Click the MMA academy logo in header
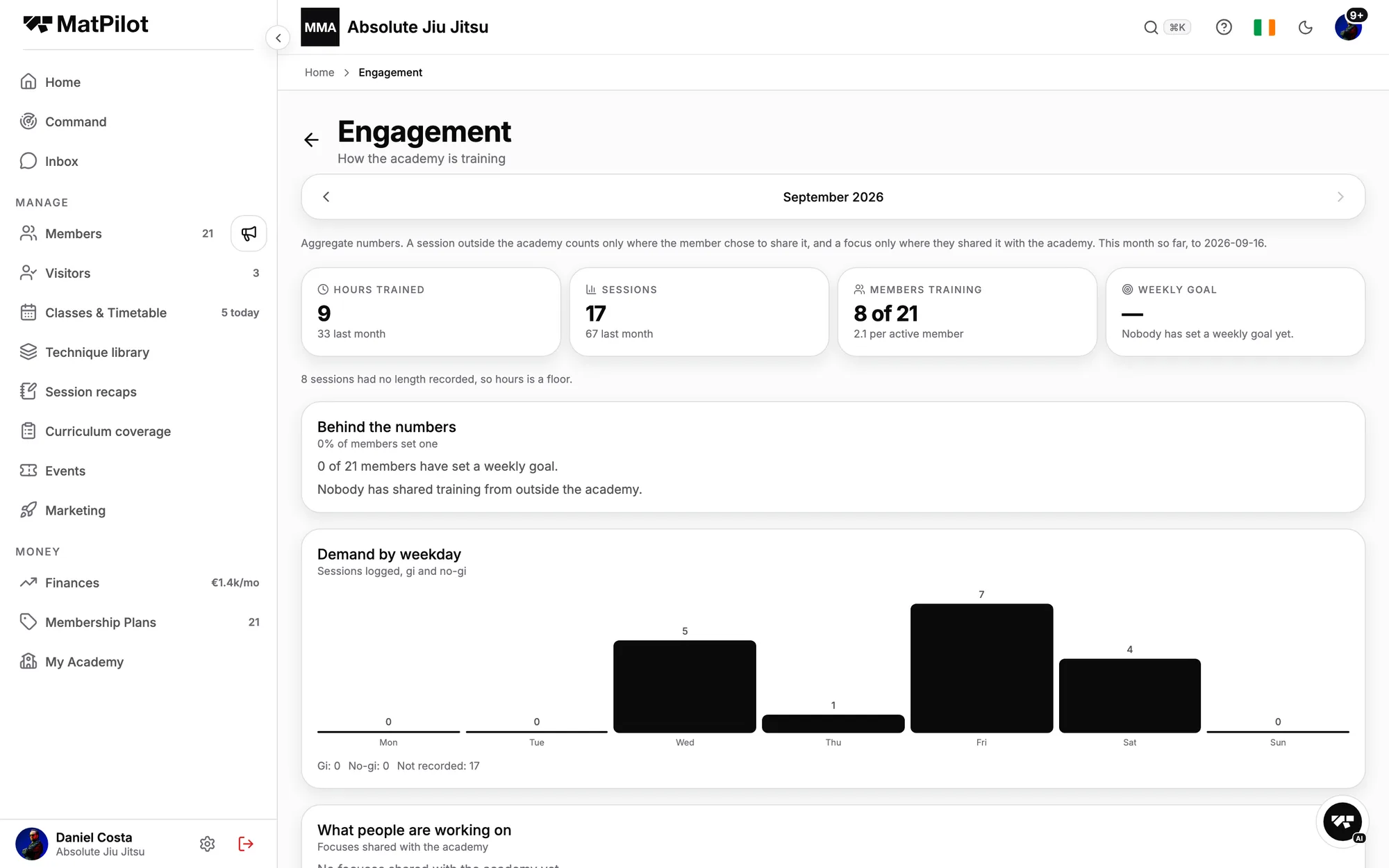This screenshot has height=868, width=1389. point(320,27)
